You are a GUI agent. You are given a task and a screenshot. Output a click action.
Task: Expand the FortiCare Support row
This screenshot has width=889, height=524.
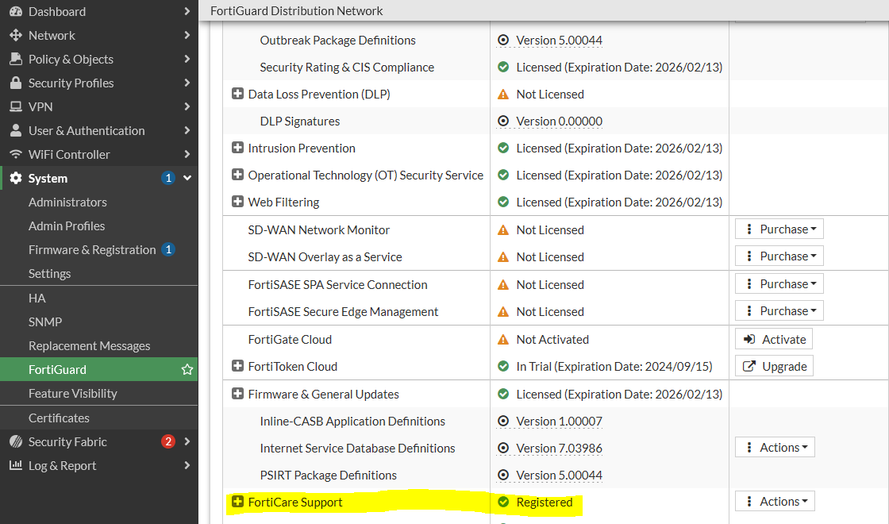click(x=238, y=502)
